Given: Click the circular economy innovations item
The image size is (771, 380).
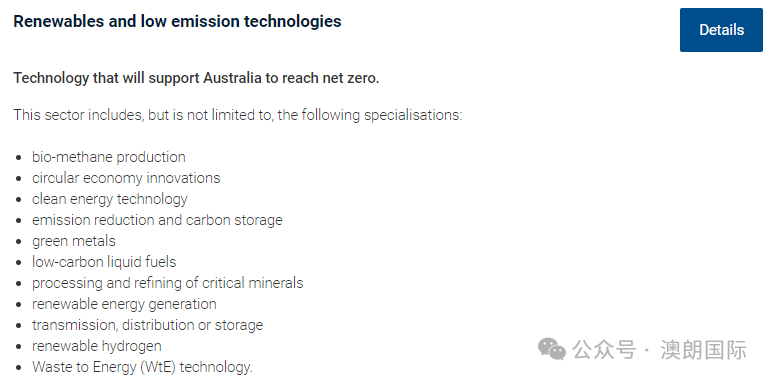Looking at the screenshot, I should pyautogui.click(x=126, y=178).
